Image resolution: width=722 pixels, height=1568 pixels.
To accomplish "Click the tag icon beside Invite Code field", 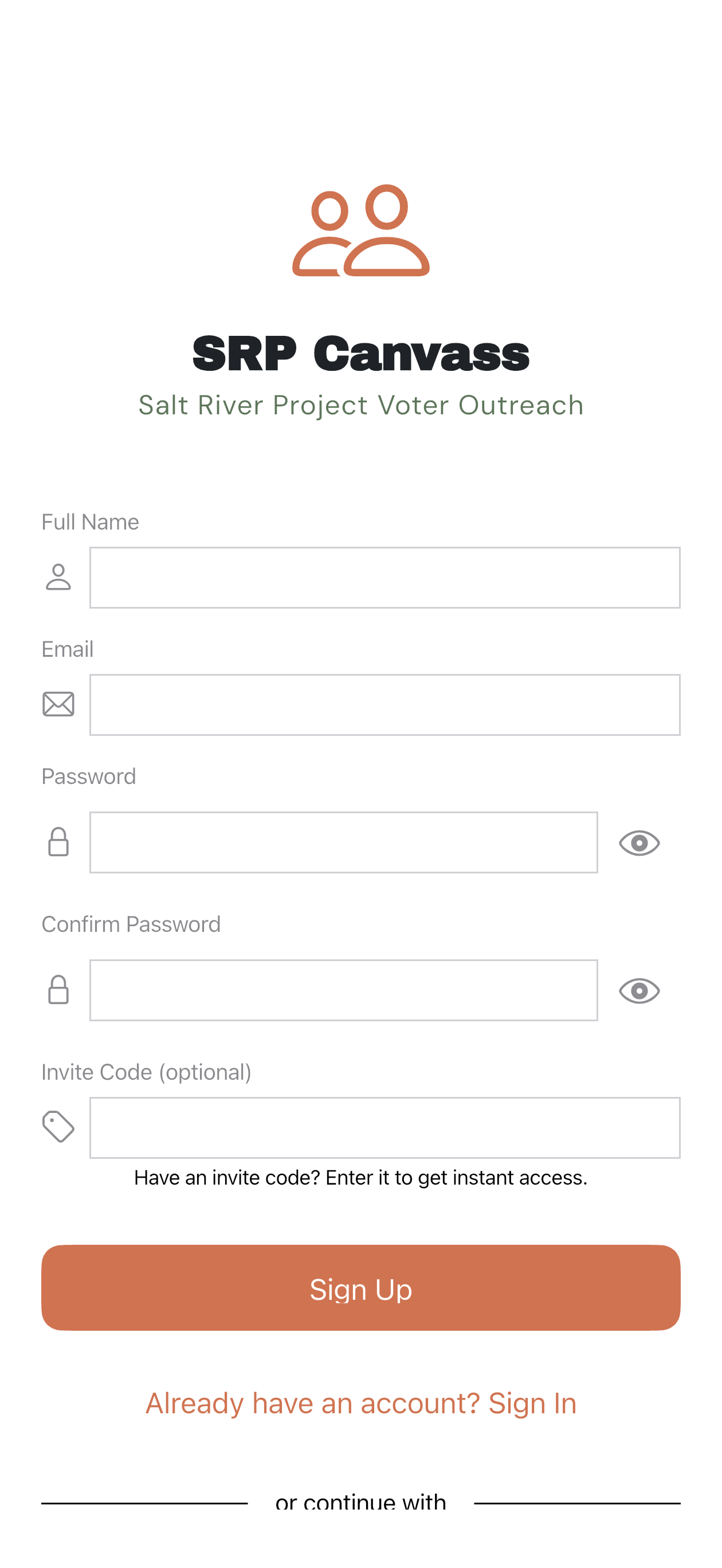I will pos(58,1127).
